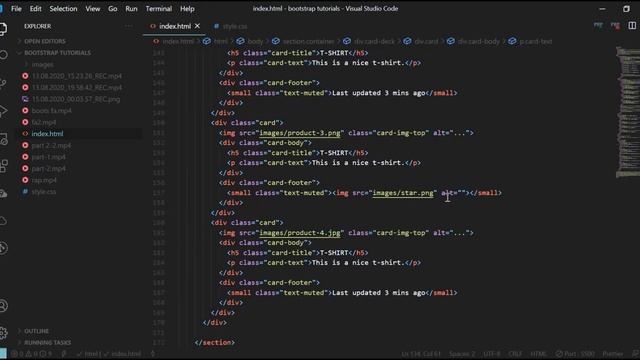Open the Manage gear icon
The image size is (640, 360).
point(3,333)
